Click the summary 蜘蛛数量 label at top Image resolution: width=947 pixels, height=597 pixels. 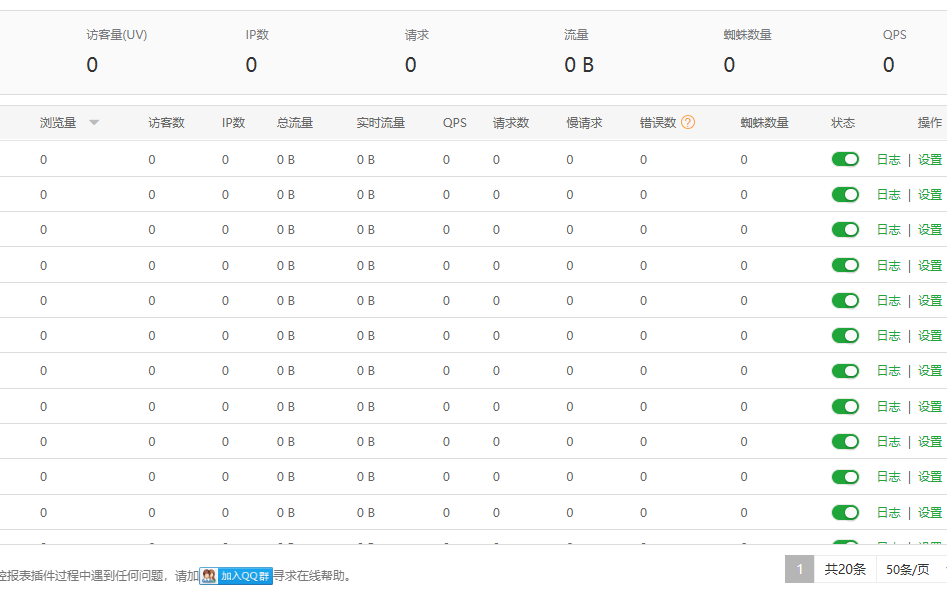coord(748,34)
